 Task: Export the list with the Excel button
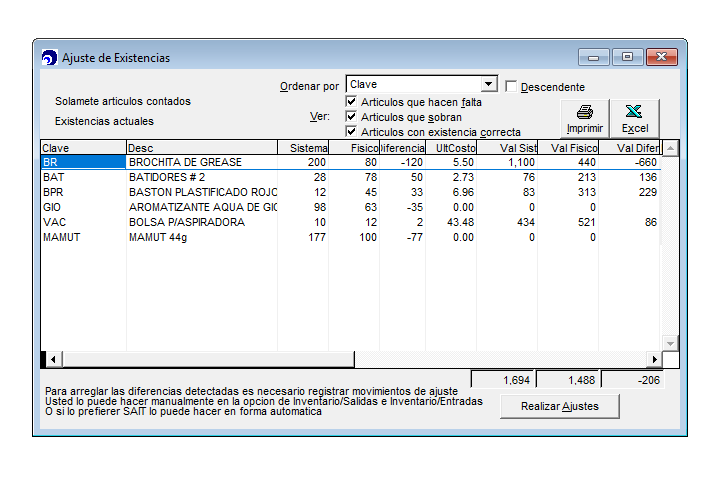[x=635, y=118]
